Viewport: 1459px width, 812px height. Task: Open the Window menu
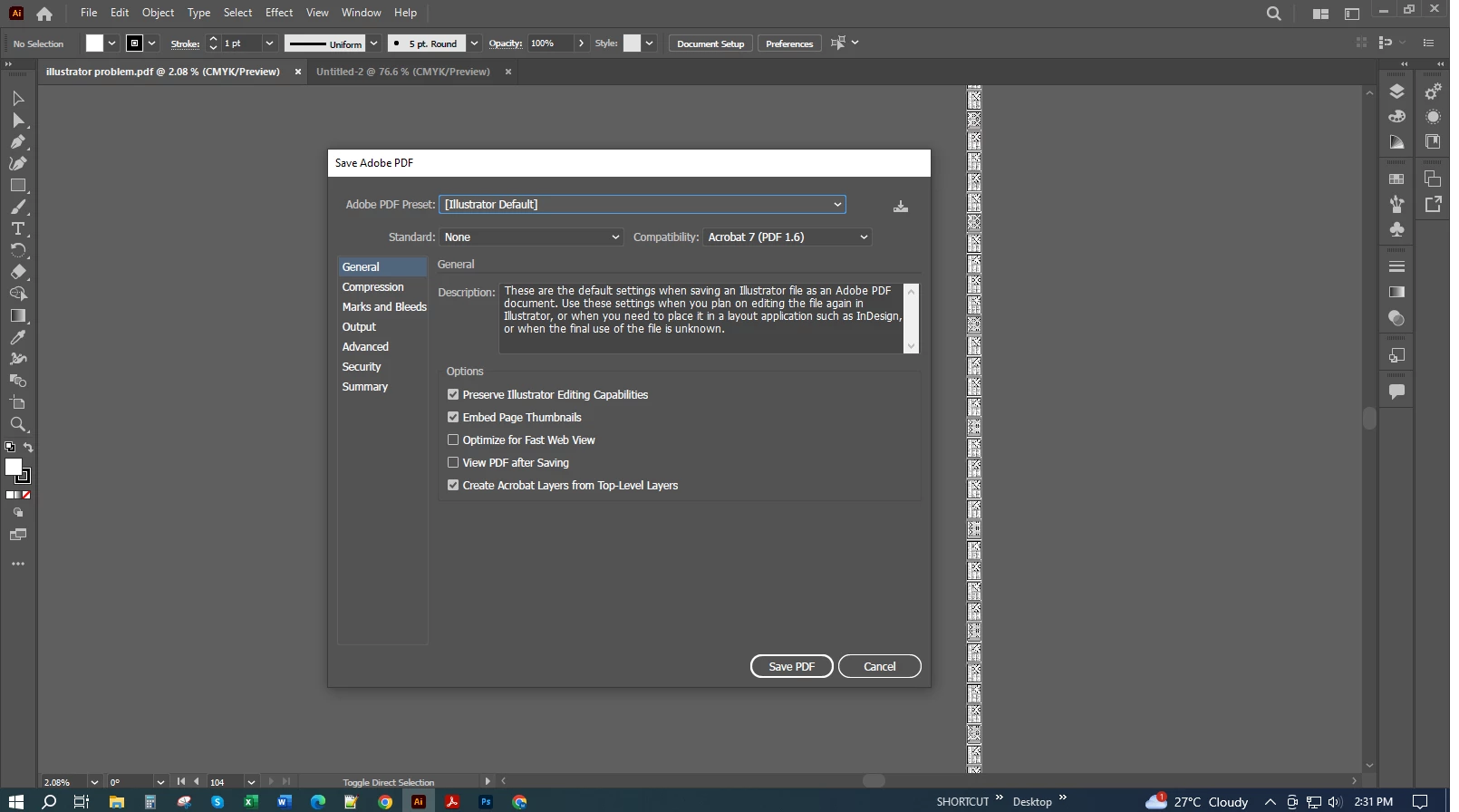tap(362, 13)
